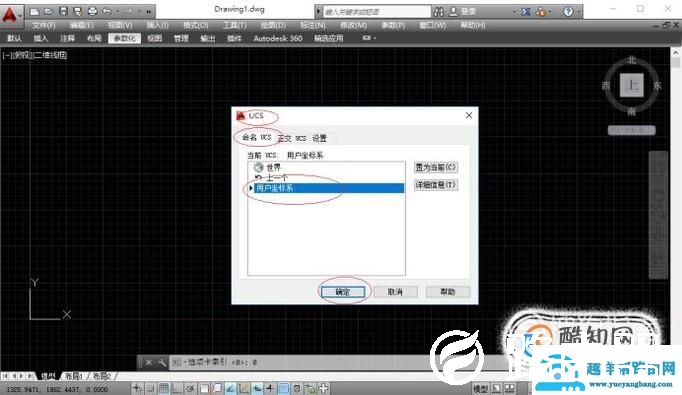Toggle 3D Object Snap in status bar

[217, 388]
